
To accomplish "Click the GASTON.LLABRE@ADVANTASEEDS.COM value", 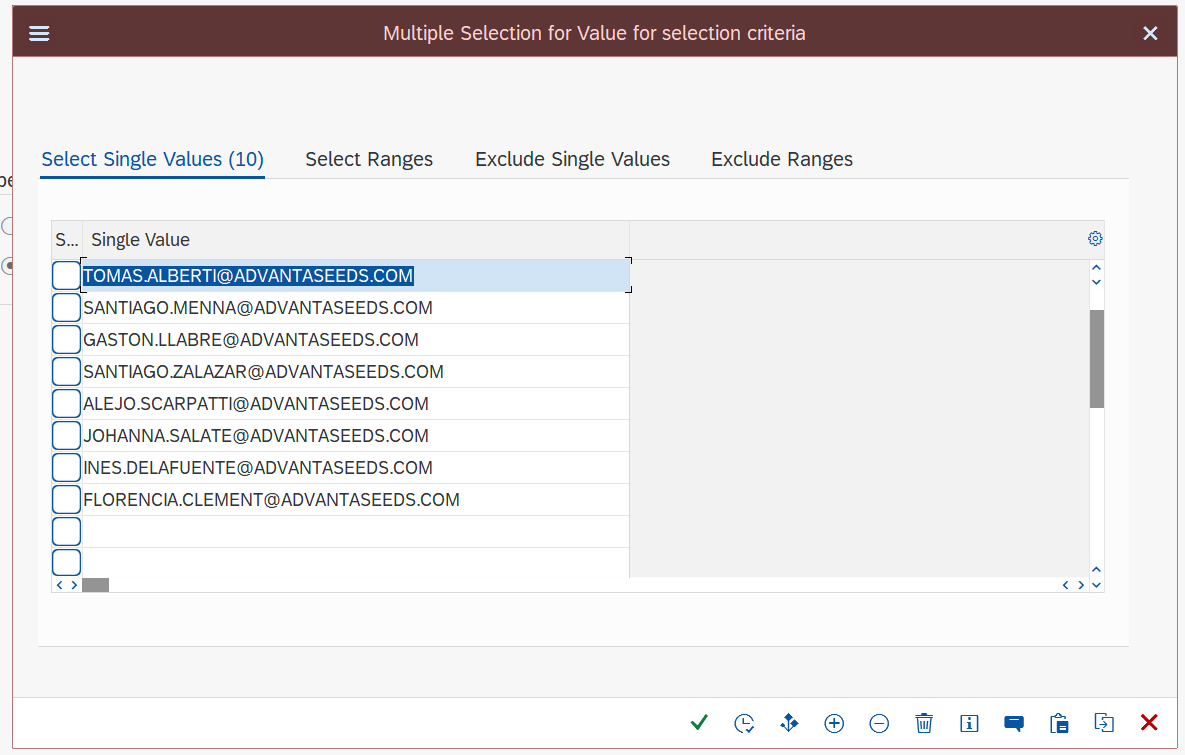I will coord(355,339).
